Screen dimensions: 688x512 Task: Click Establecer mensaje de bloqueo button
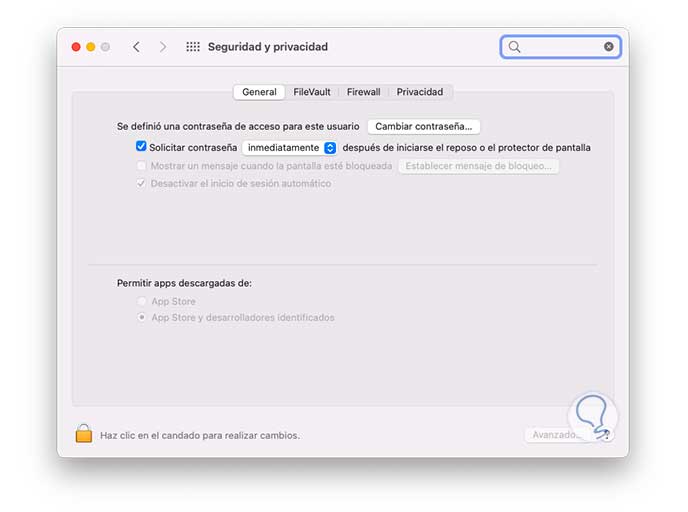tap(478, 166)
